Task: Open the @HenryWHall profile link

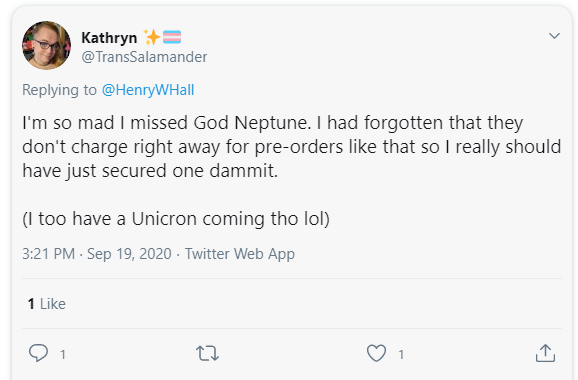Action: (x=148, y=90)
